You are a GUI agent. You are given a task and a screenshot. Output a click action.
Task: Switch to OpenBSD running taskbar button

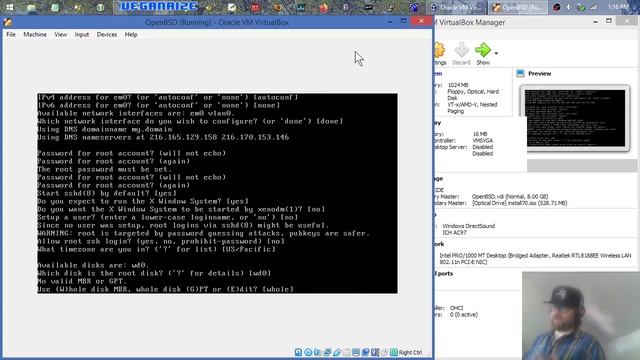[x=518, y=7]
